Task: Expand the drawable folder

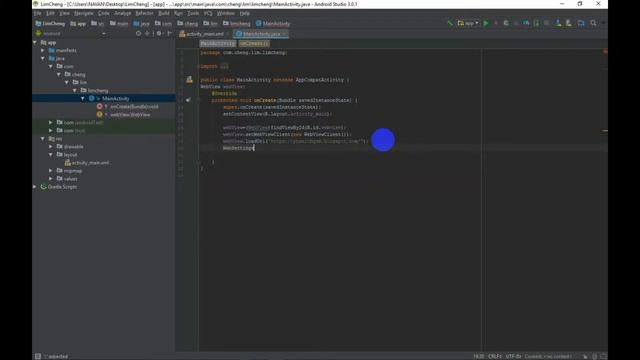Action: 51,147
